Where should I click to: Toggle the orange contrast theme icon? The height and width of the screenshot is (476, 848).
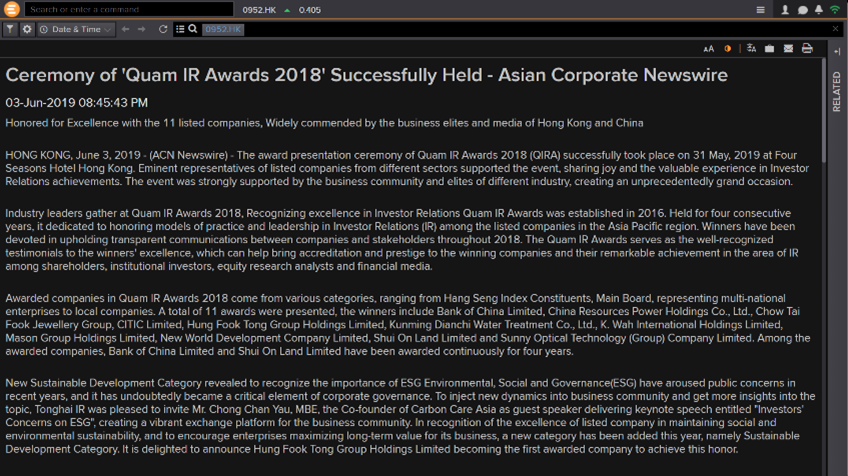pyautogui.click(x=728, y=49)
